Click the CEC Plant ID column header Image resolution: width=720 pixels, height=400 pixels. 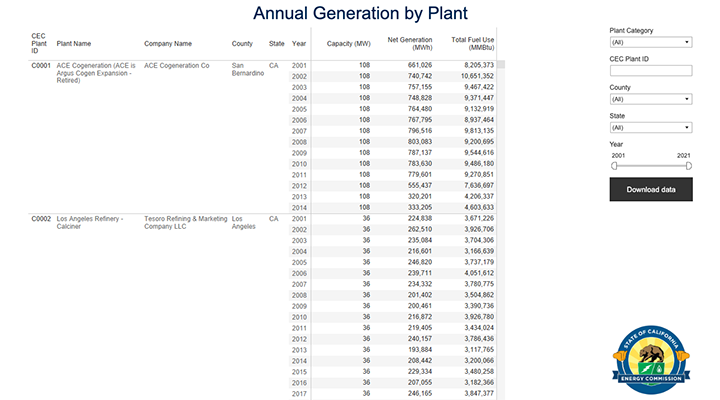[x=39, y=44]
